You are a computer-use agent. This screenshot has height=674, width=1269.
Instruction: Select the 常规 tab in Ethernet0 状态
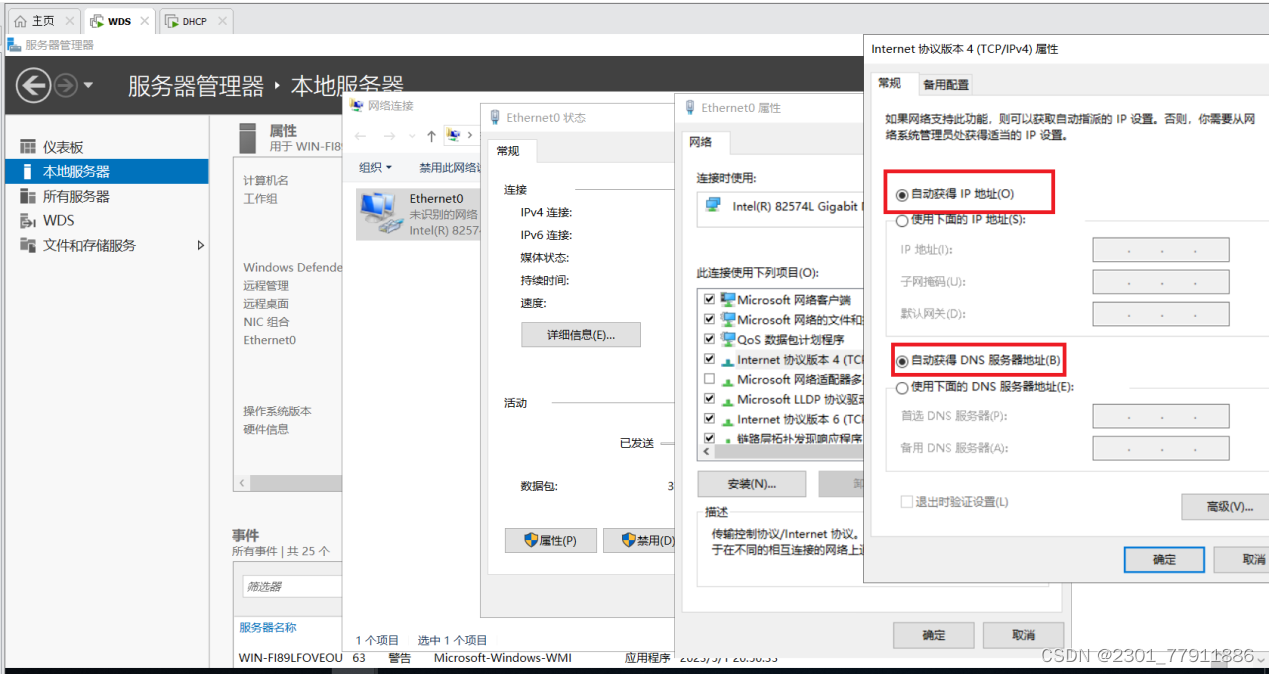coord(508,151)
